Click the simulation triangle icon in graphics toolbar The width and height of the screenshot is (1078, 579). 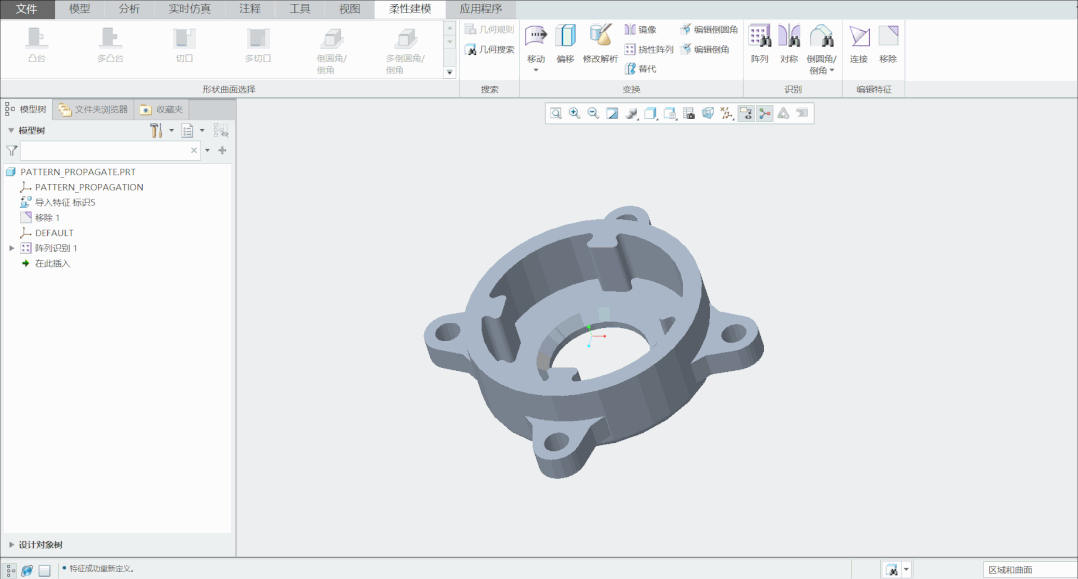click(x=783, y=113)
